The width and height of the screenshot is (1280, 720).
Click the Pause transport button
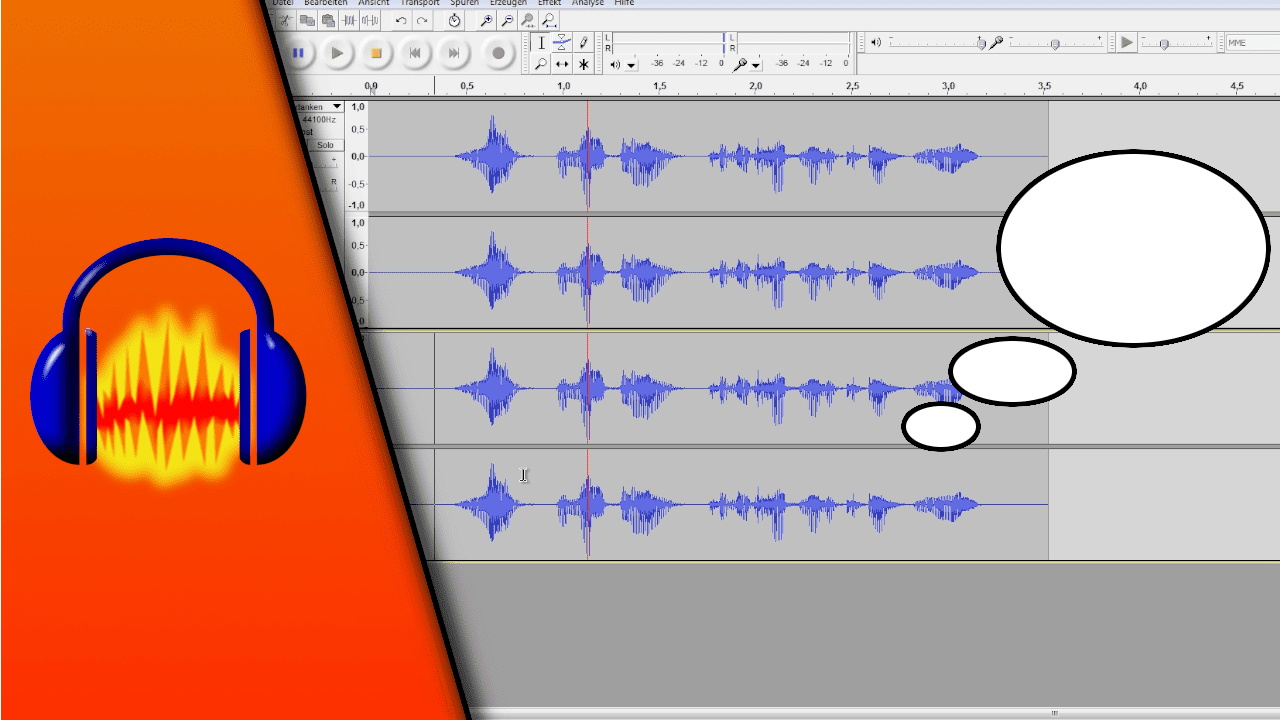[x=298, y=53]
